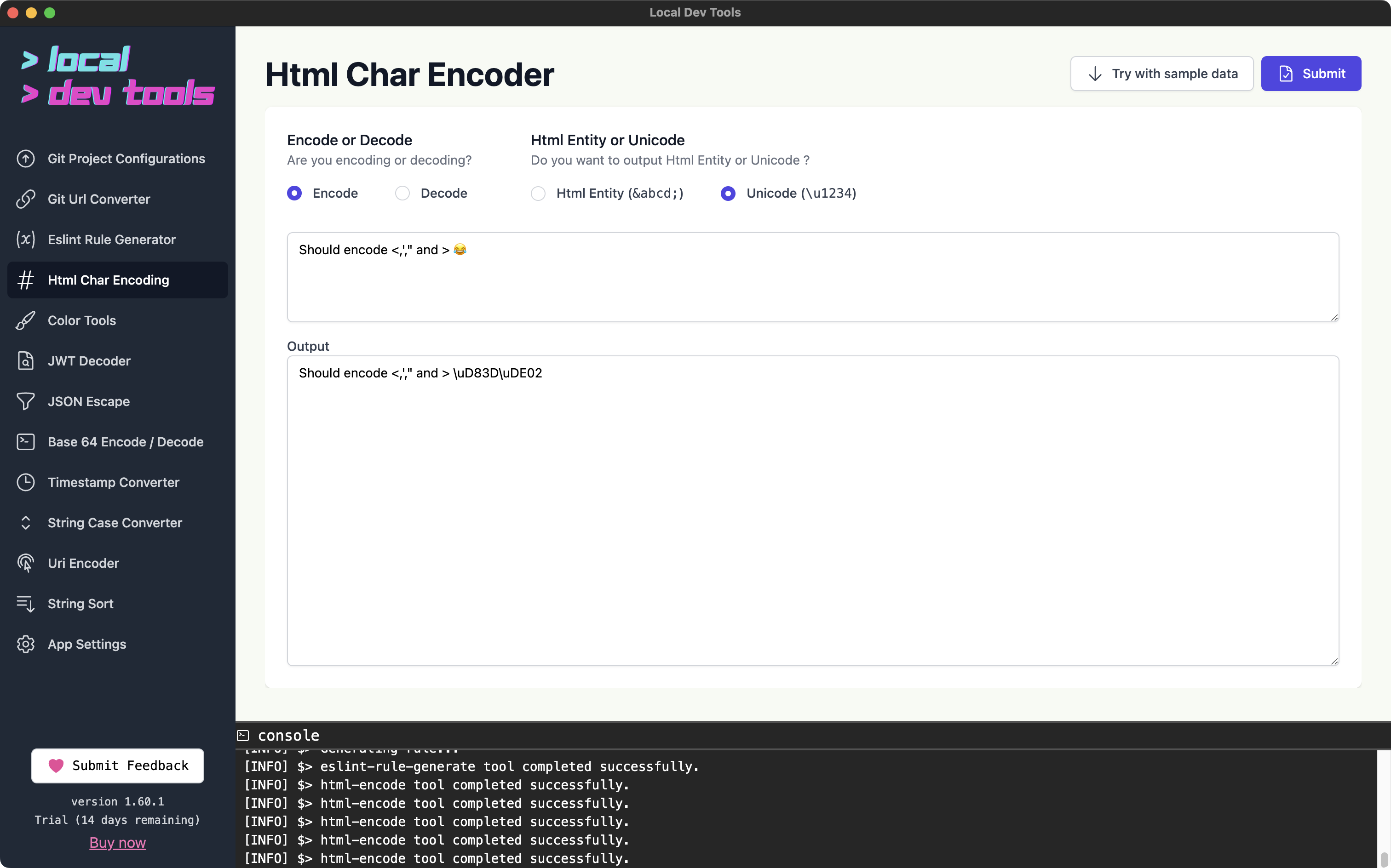This screenshot has width=1391, height=868.
Task: Click the Timestamp Converter clock icon
Action: 26,482
